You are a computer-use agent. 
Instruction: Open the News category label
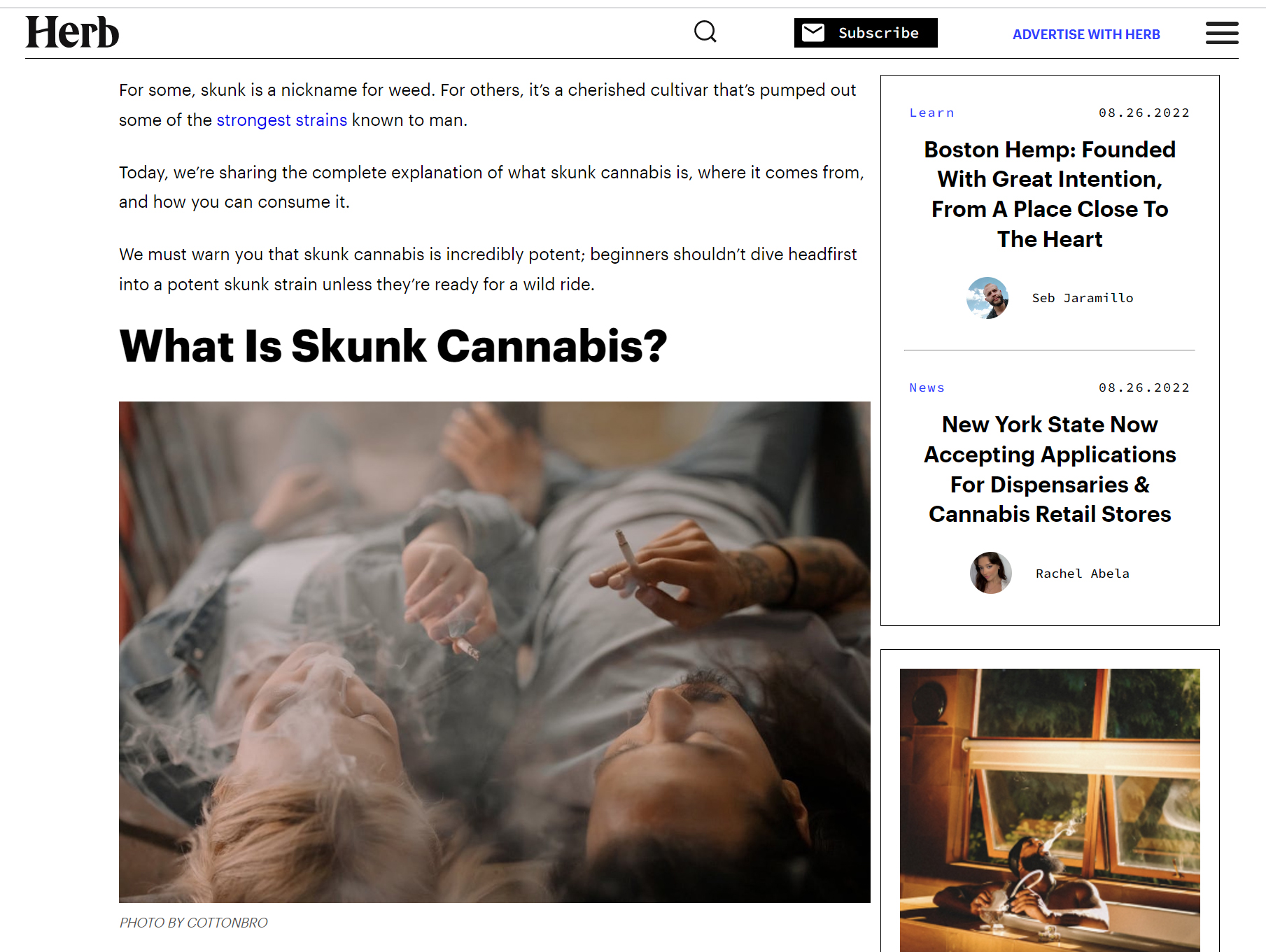tap(927, 388)
